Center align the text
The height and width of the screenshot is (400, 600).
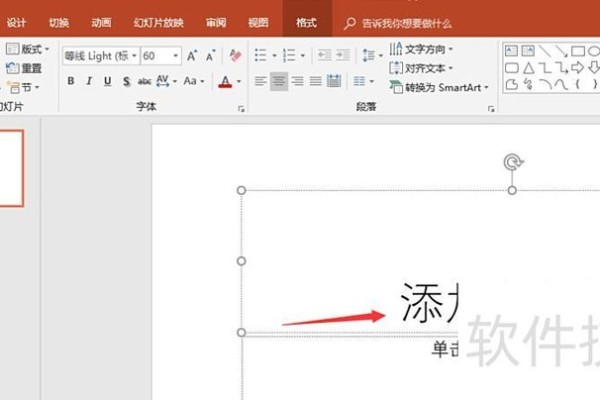pos(279,81)
